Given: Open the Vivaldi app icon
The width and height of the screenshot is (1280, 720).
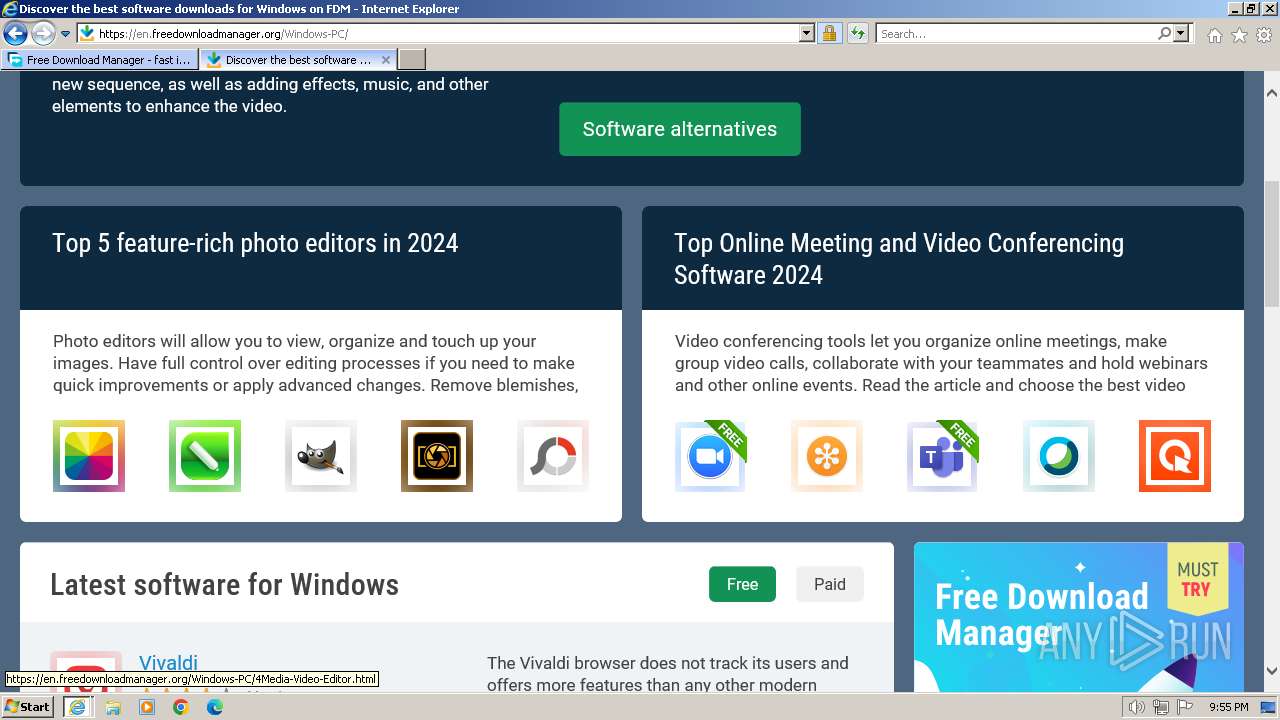Looking at the screenshot, I should click(x=86, y=671).
